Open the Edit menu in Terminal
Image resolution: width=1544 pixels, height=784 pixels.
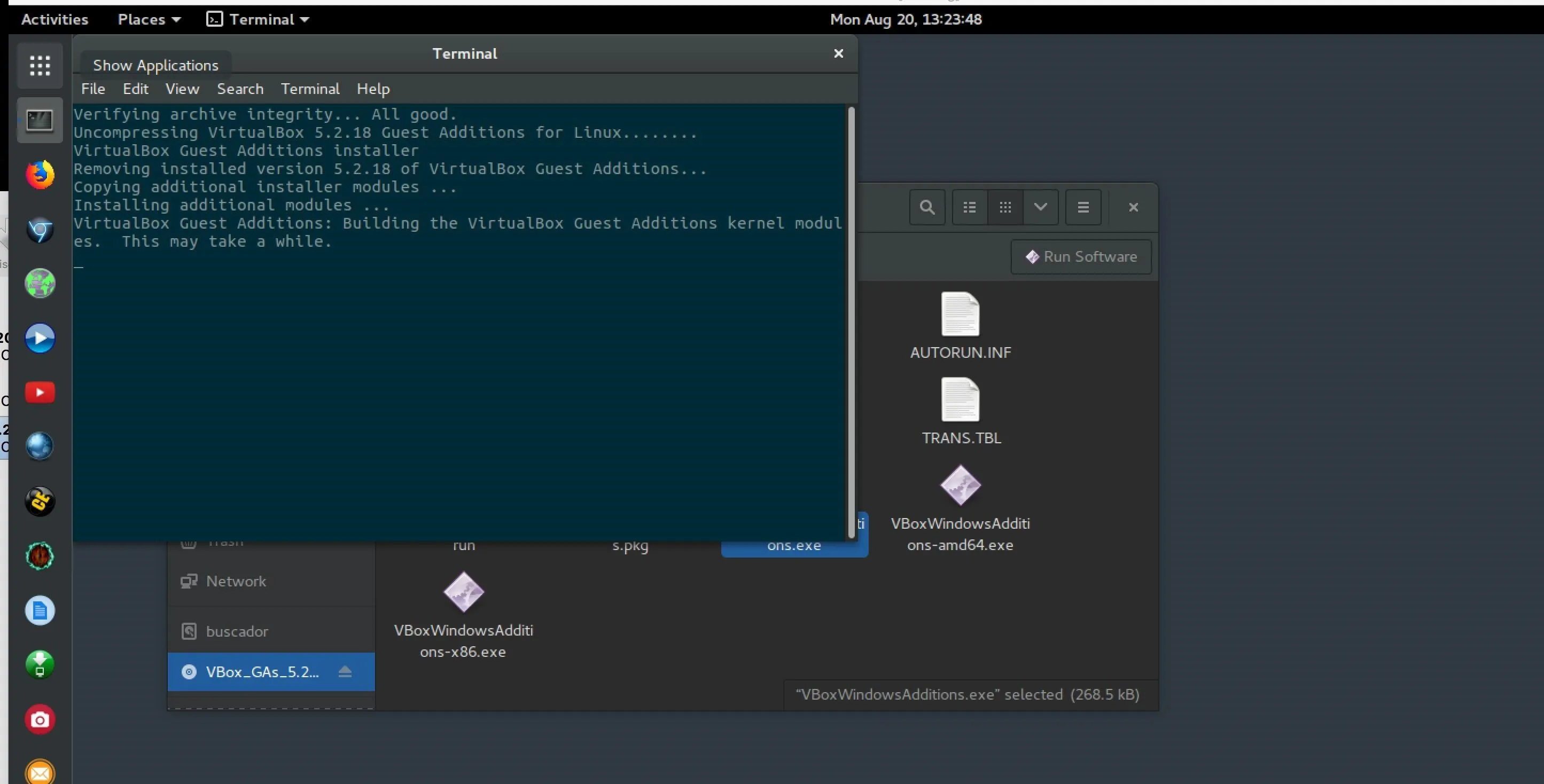[x=136, y=89]
